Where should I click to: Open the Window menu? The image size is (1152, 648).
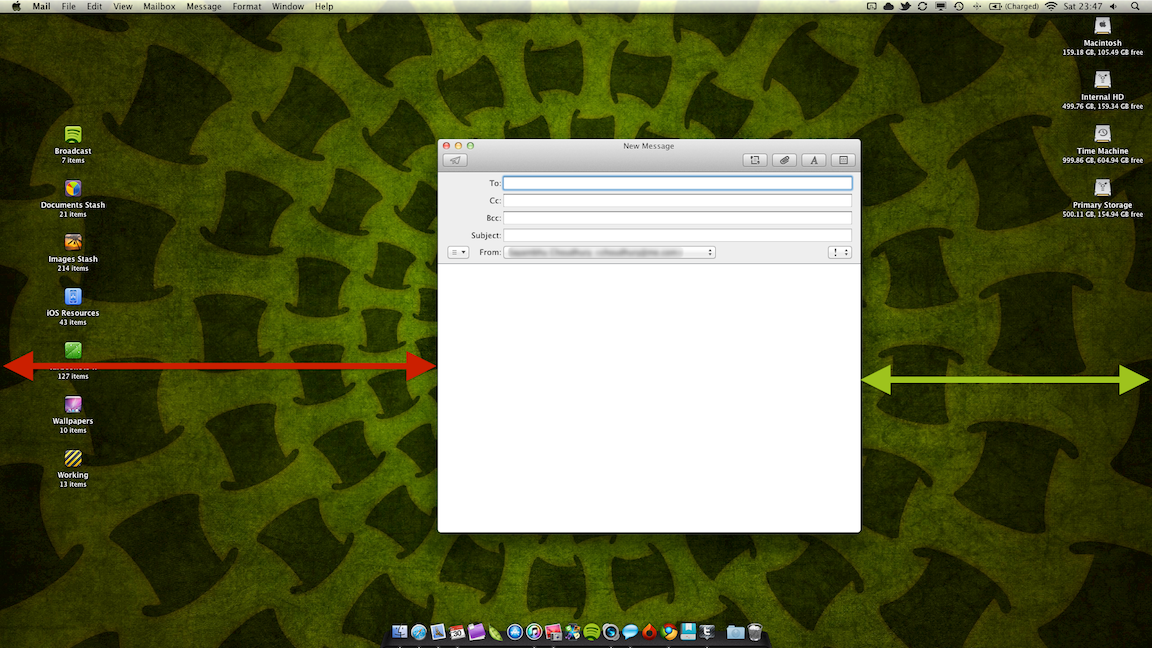(x=288, y=7)
